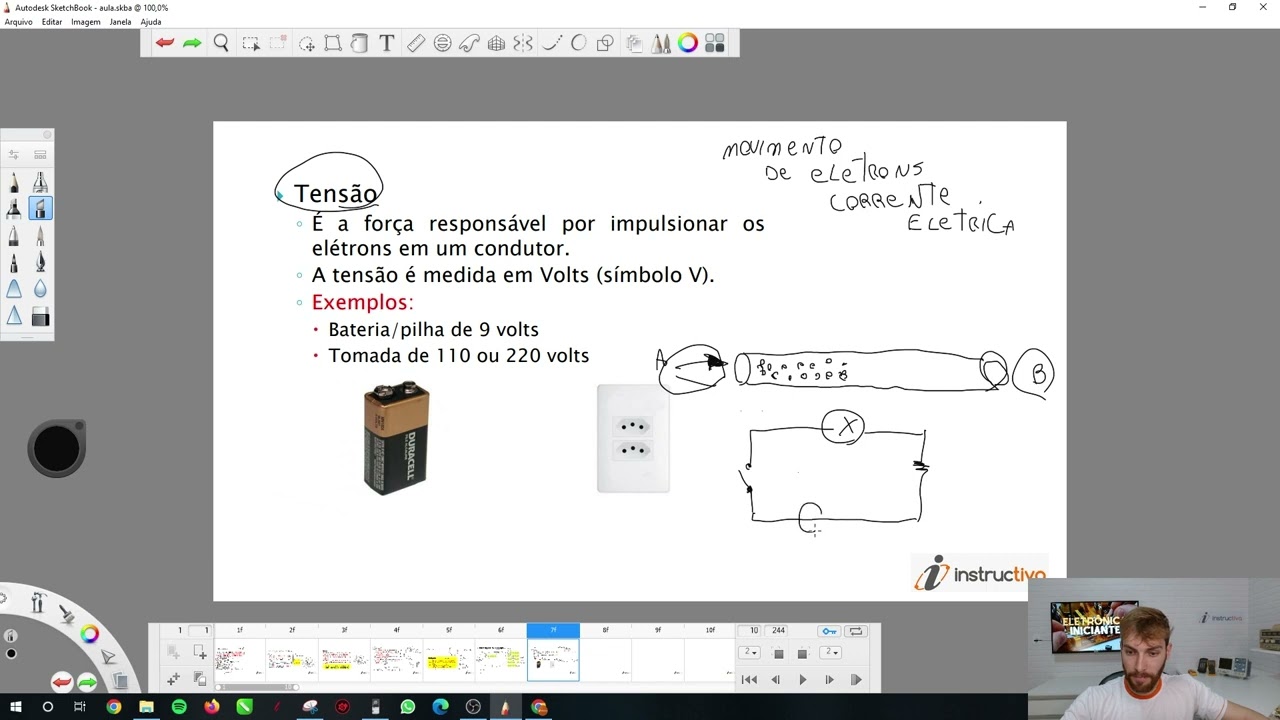Click the lagoon undo arrow
This screenshot has width=1280, height=720.
click(62, 683)
